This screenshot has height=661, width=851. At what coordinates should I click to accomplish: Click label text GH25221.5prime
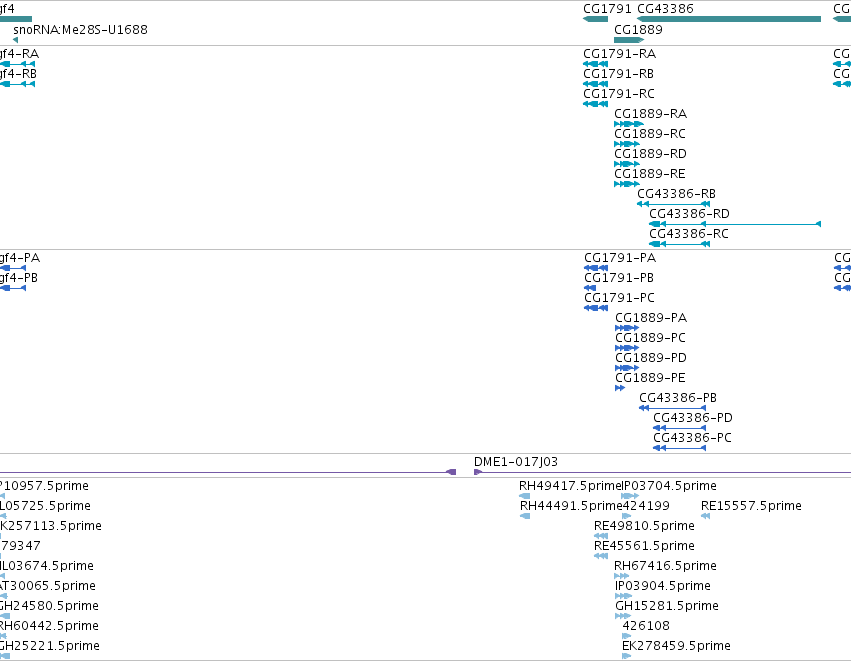(x=50, y=646)
